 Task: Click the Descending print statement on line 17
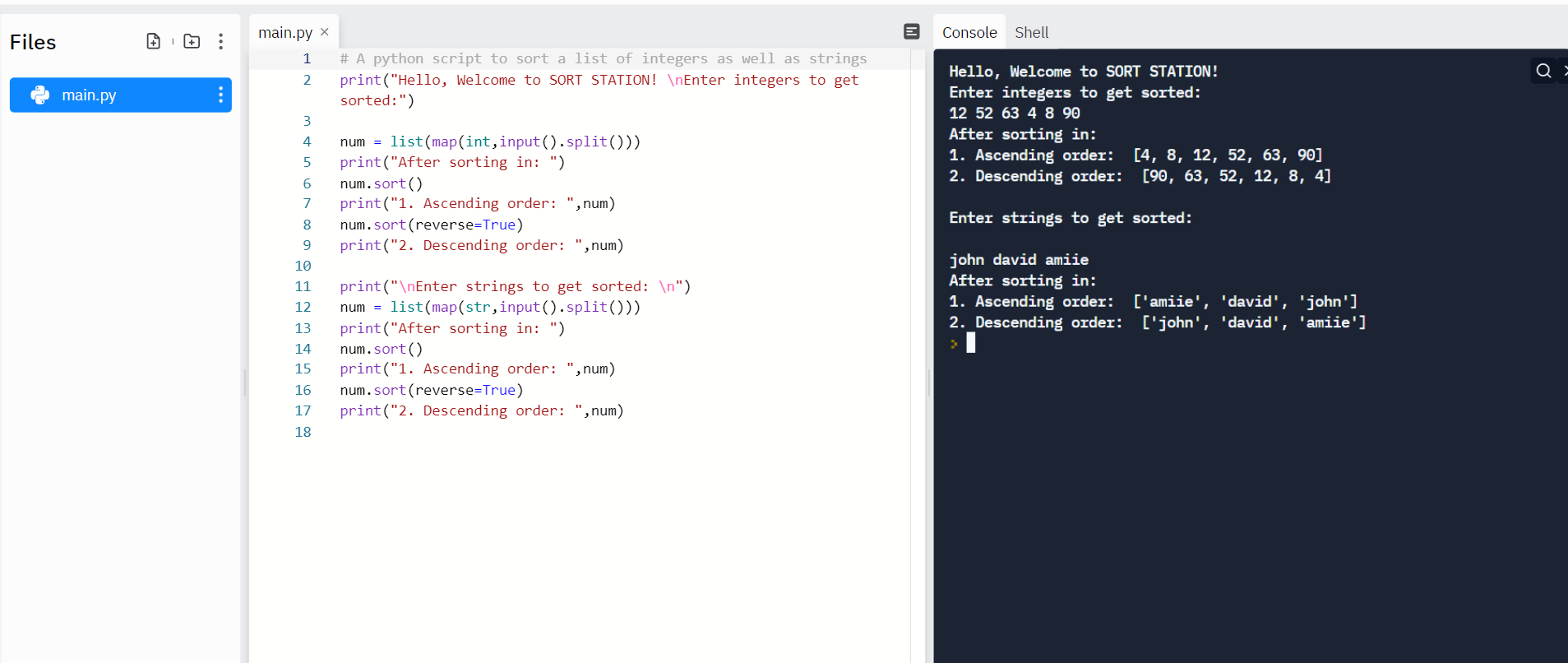coord(482,410)
